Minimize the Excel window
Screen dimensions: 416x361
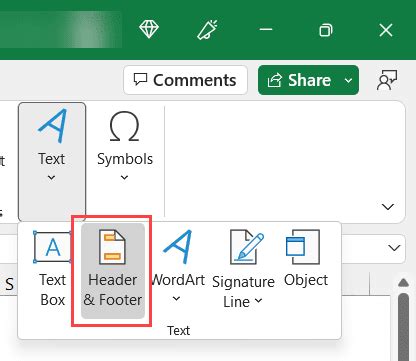click(x=266, y=30)
